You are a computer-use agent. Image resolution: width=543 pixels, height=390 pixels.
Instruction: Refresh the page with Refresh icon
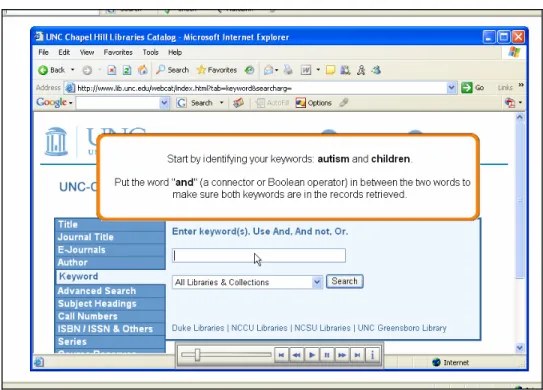[x=127, y=70]
